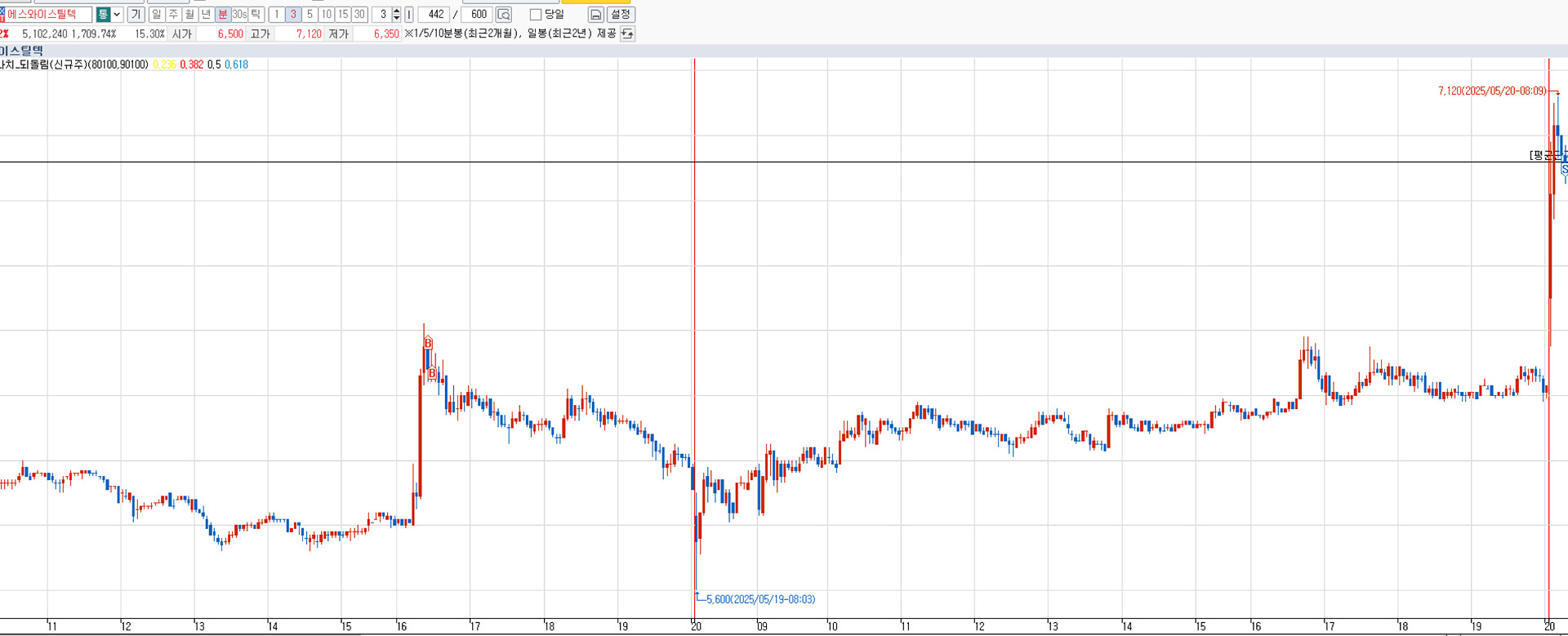Choose the 30-minute interval button
This screenshot has height=636, width=1568.
[x=359, y=15]
